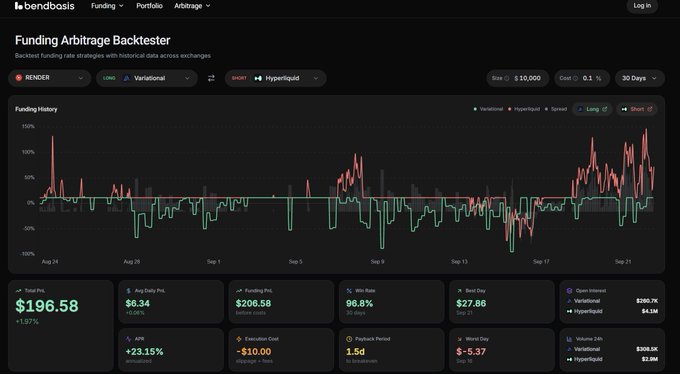
Task: Click Variational logo in Open Interest card
Action: (x=569, y=301)
